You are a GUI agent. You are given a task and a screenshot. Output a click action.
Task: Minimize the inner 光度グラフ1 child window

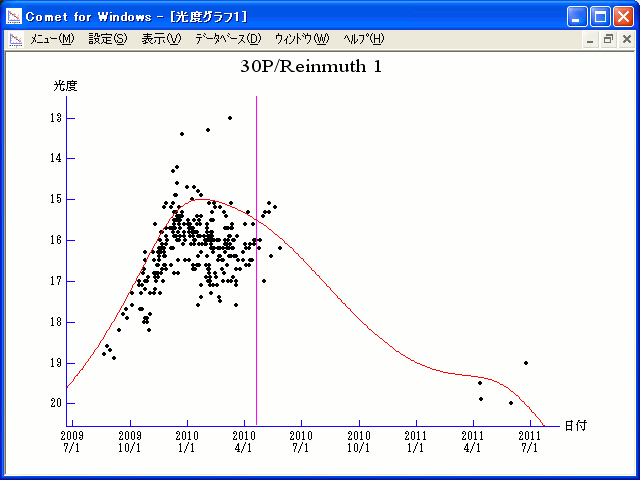point(590,39)
